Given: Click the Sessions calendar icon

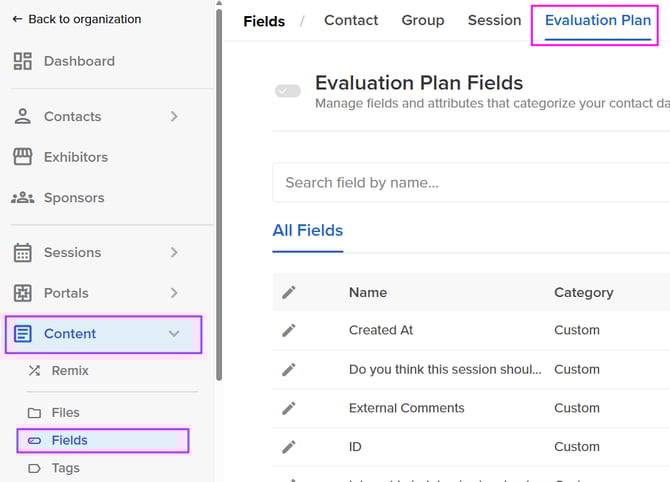Looking at the screenshot, I should point(22,253).
